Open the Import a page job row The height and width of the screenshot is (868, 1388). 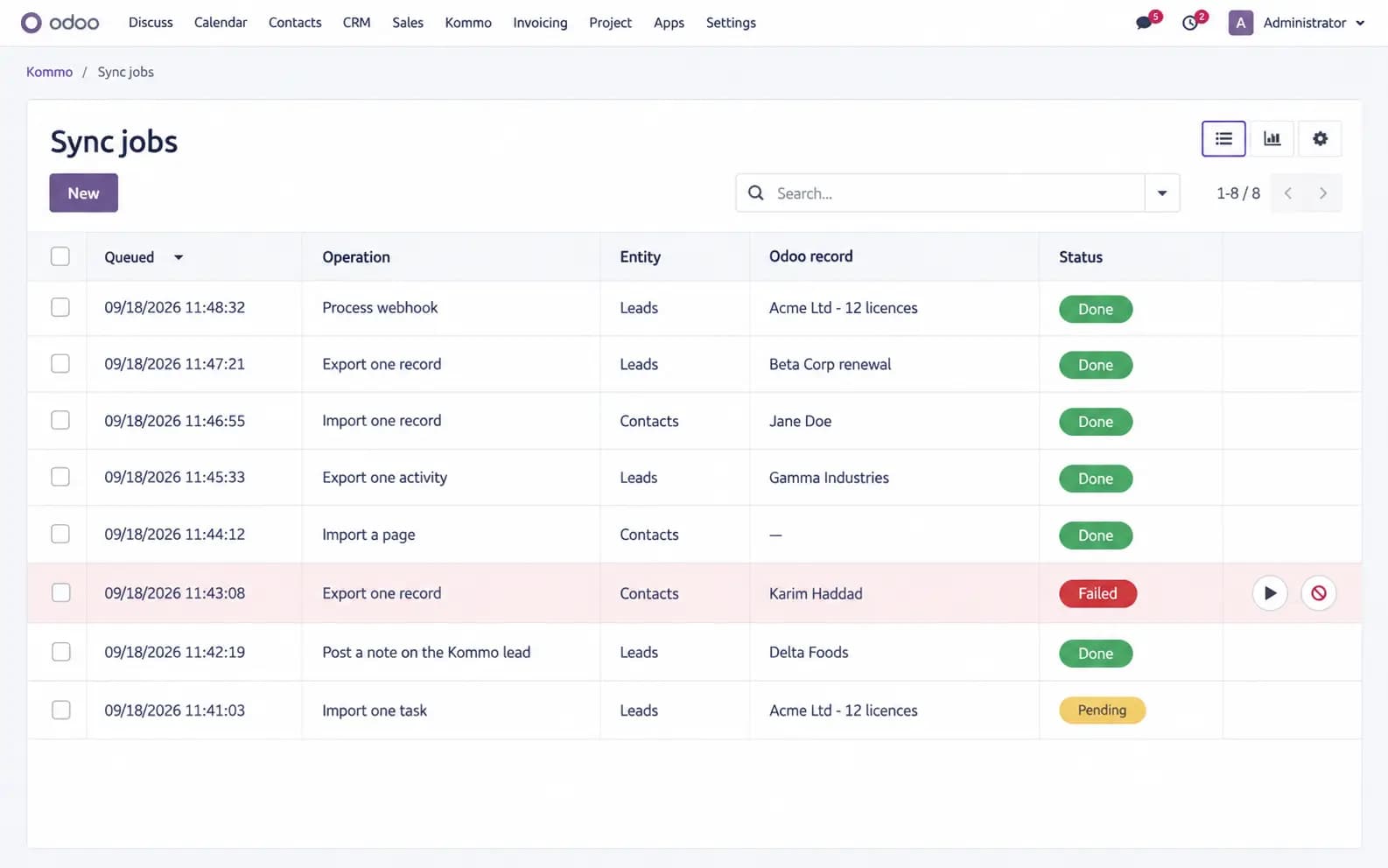tap(694, 534)
